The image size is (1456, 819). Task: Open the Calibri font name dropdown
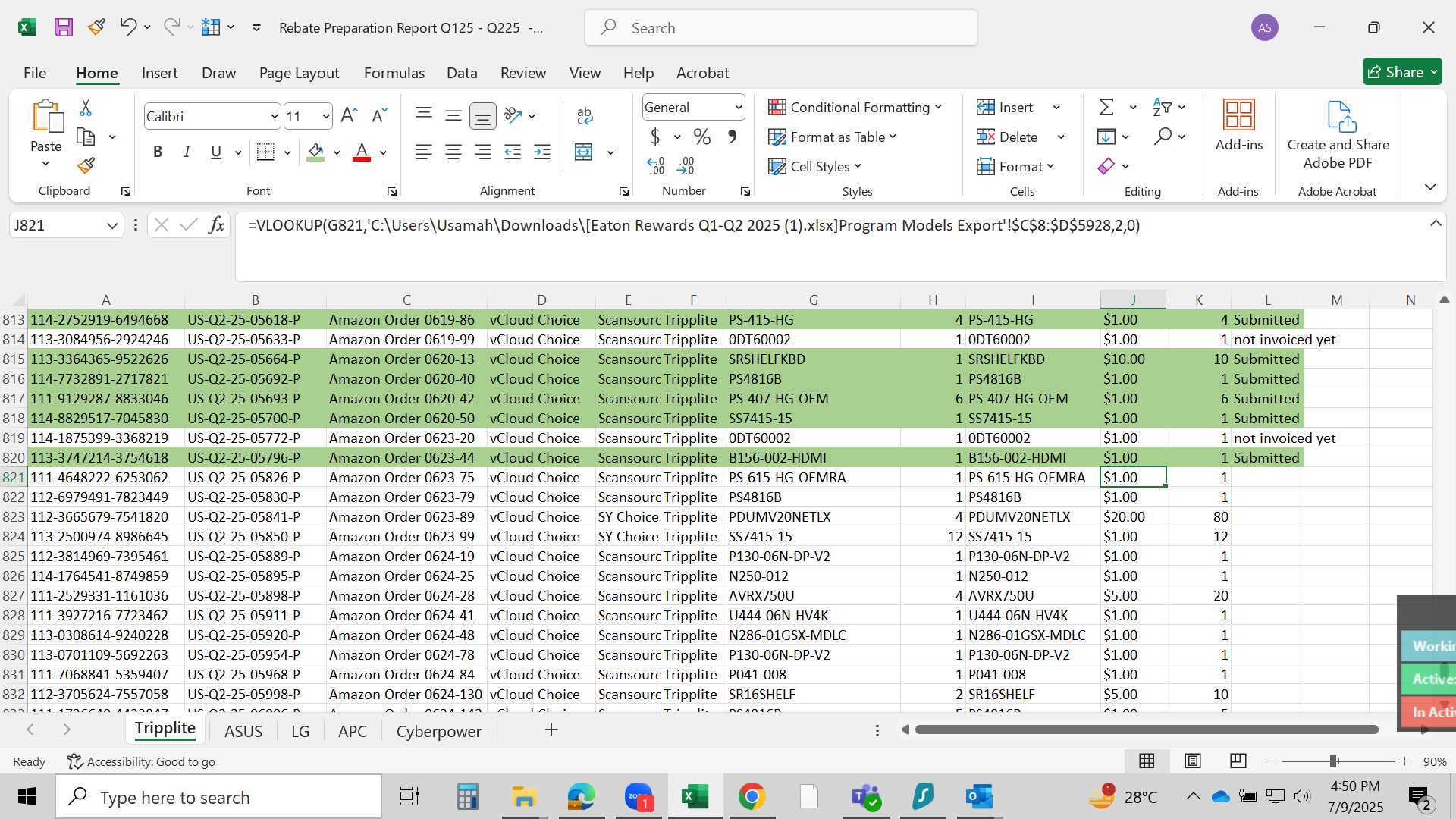[x=274, y=117]
